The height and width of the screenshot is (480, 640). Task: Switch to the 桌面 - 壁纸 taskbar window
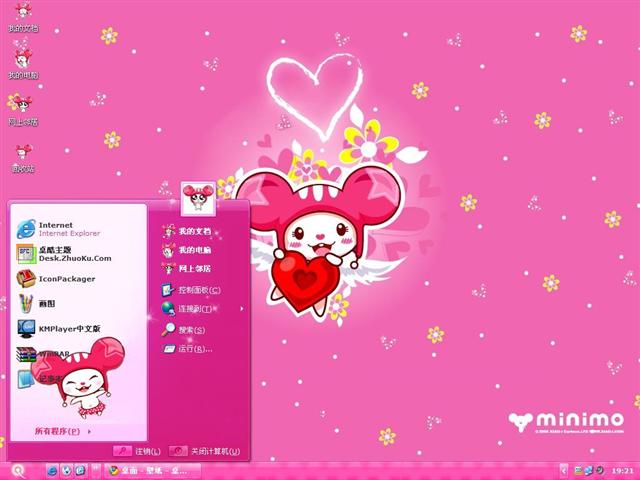(x=153, y=471)
